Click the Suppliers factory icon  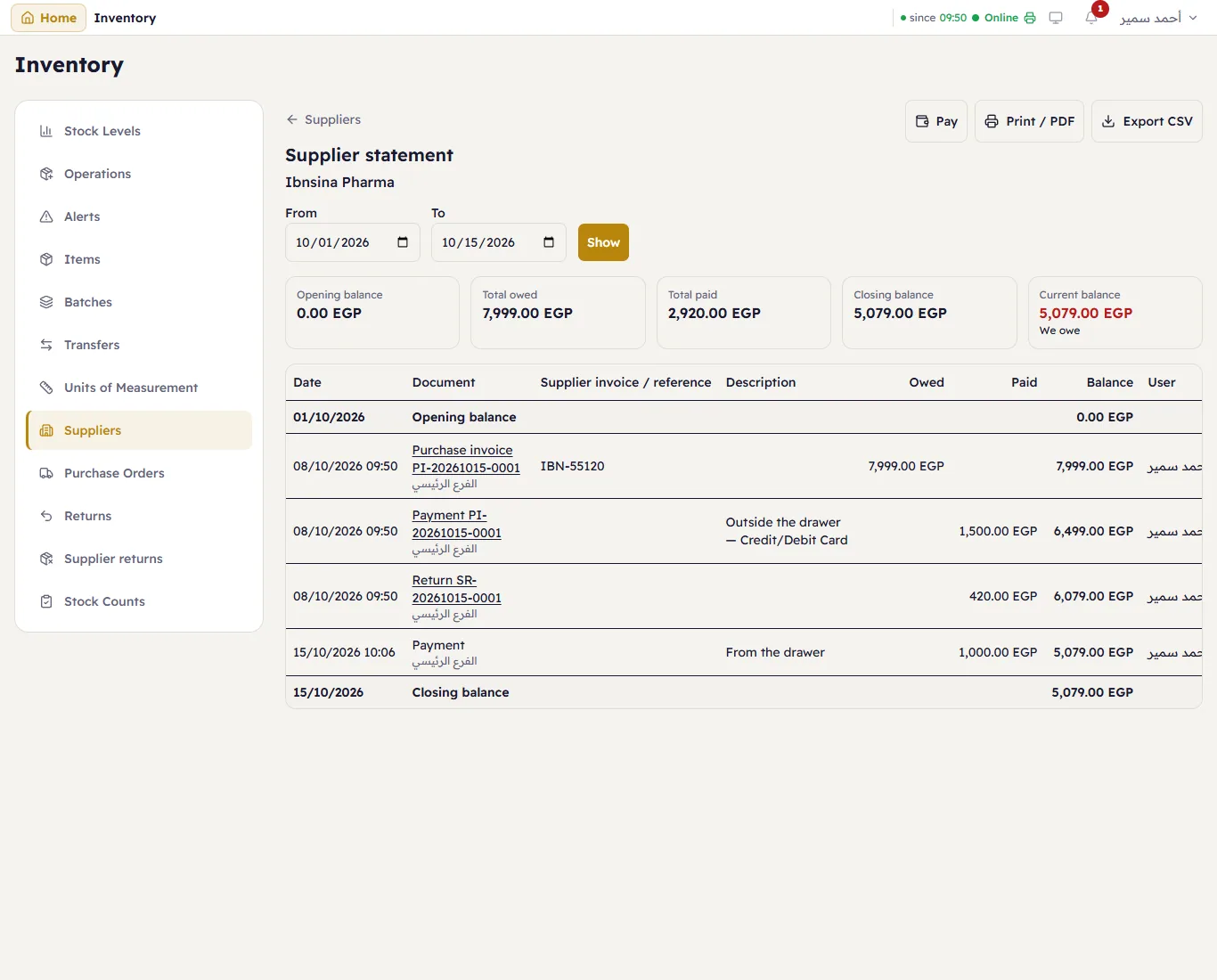[x=46, y=430]
